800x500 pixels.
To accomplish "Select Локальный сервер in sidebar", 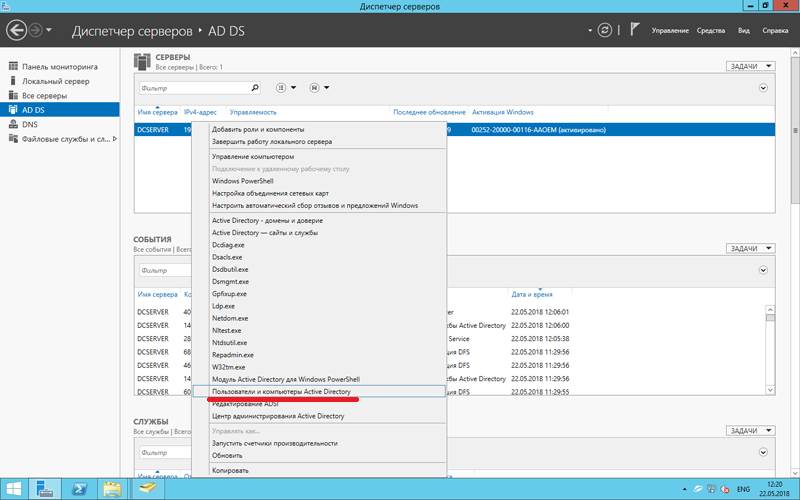I will 55,80.
